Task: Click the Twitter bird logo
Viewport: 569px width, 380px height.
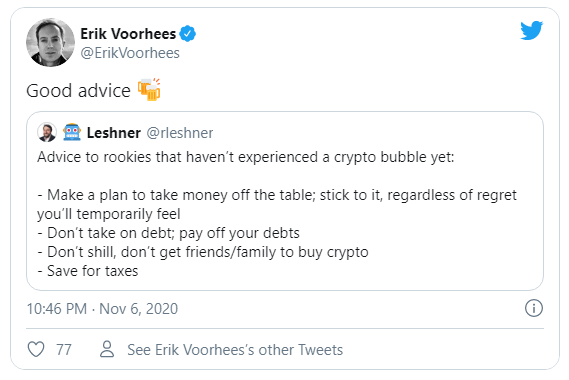Action: point(531,30)
